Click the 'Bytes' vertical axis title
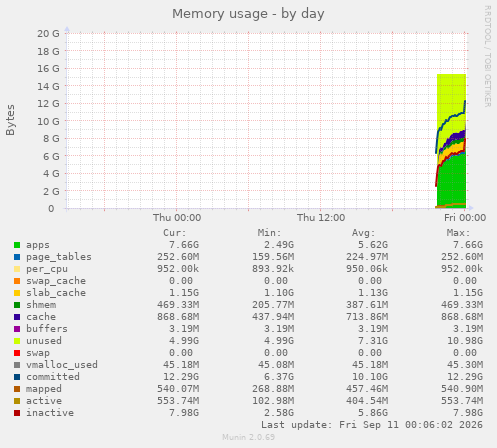This screenshot has width=497, height=448. pos(10,120)
